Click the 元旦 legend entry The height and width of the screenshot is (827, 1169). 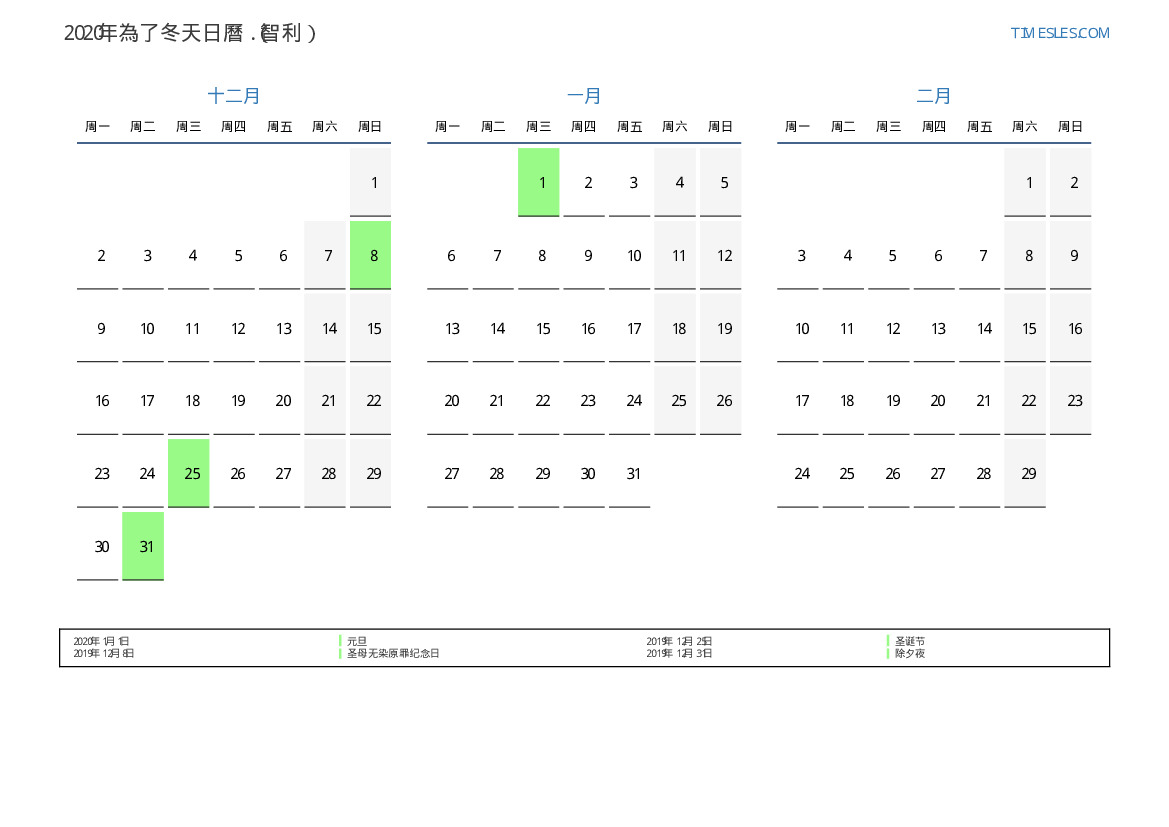pos(357,641)
